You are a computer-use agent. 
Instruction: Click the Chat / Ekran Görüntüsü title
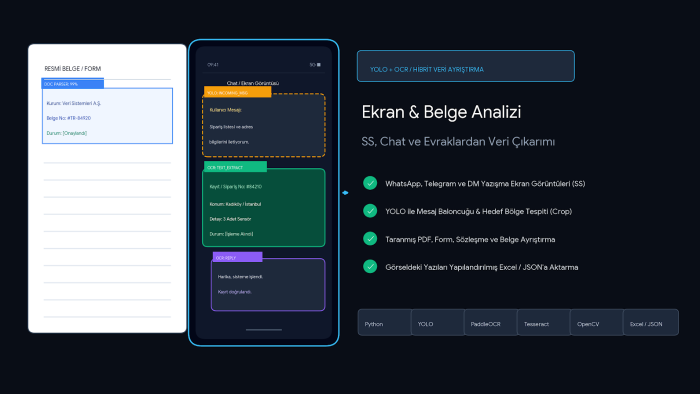(253, 83)
